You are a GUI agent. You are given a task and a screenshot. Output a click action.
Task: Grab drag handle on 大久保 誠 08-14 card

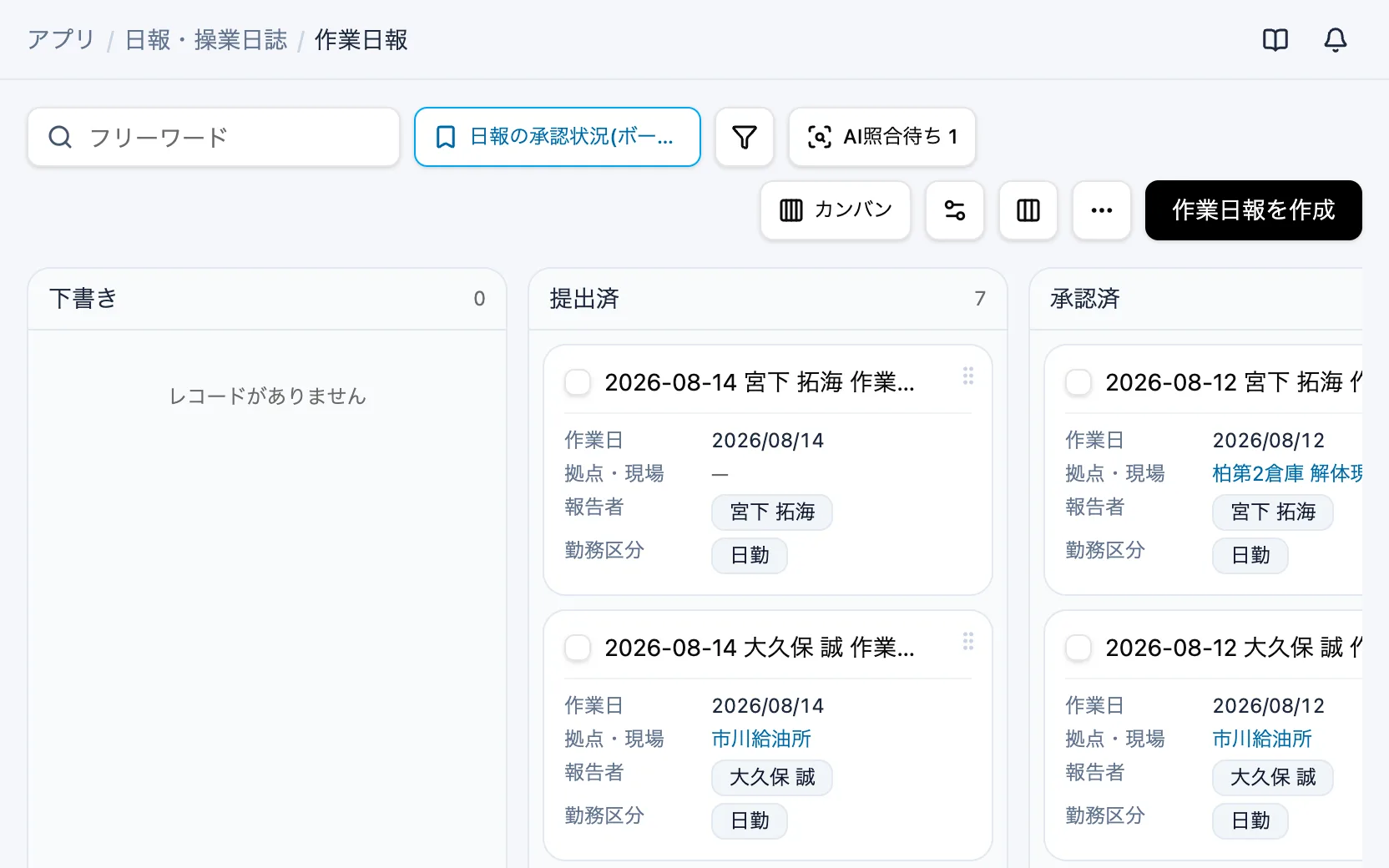(x=968, y=641)
